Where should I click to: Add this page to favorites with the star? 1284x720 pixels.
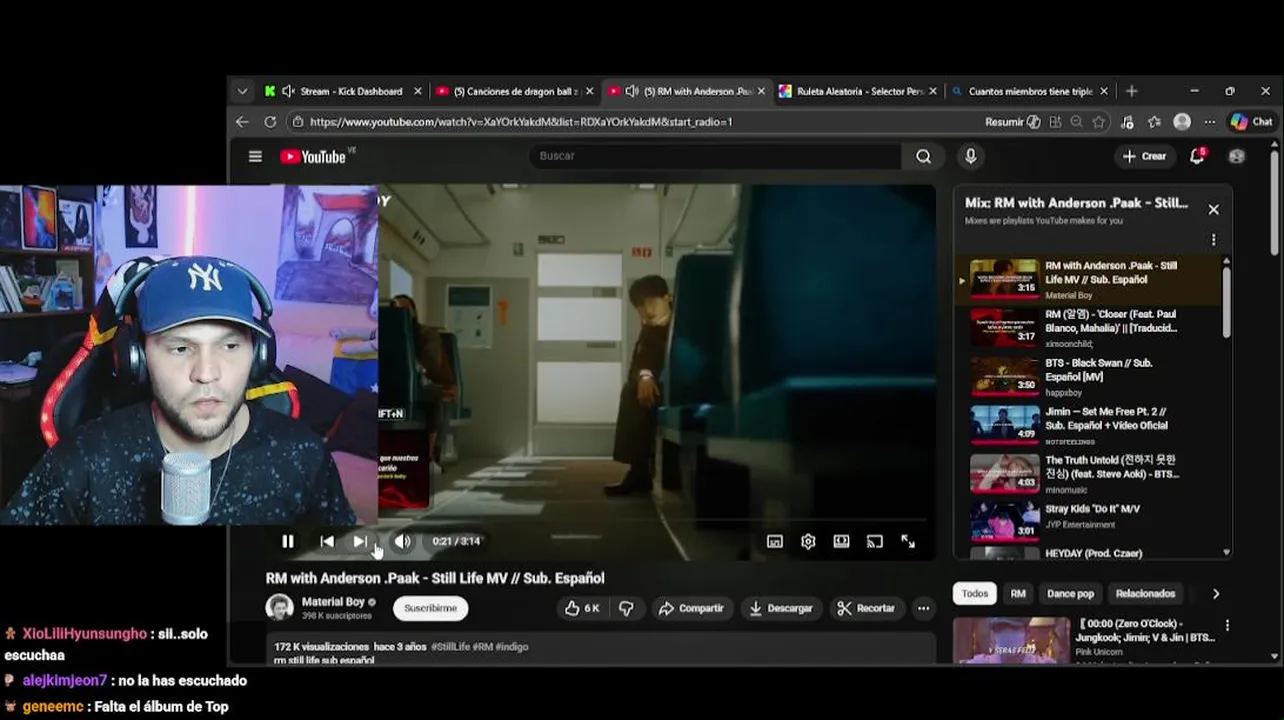1099,122
